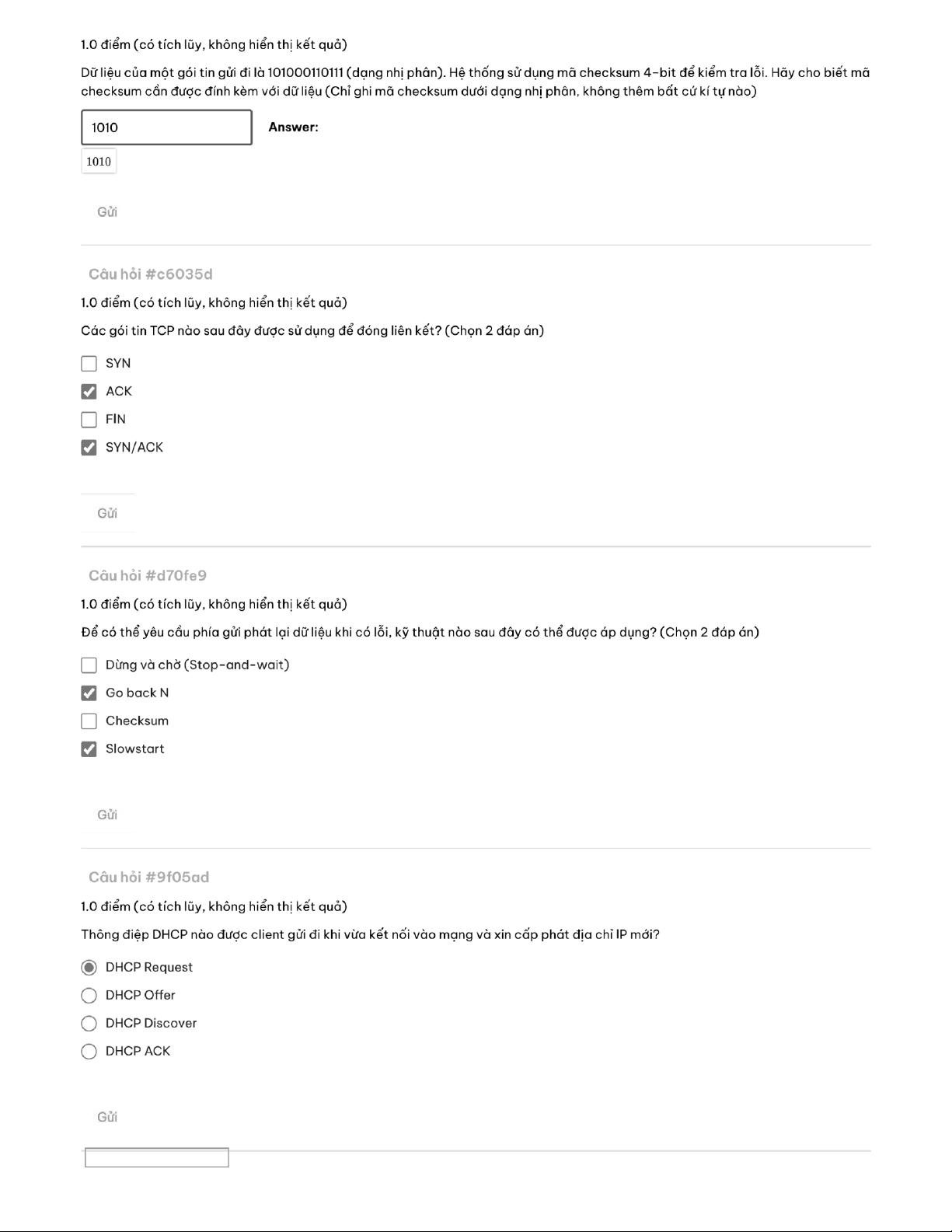Select the DHCP ACK radio option

(x=89, y=1052)
